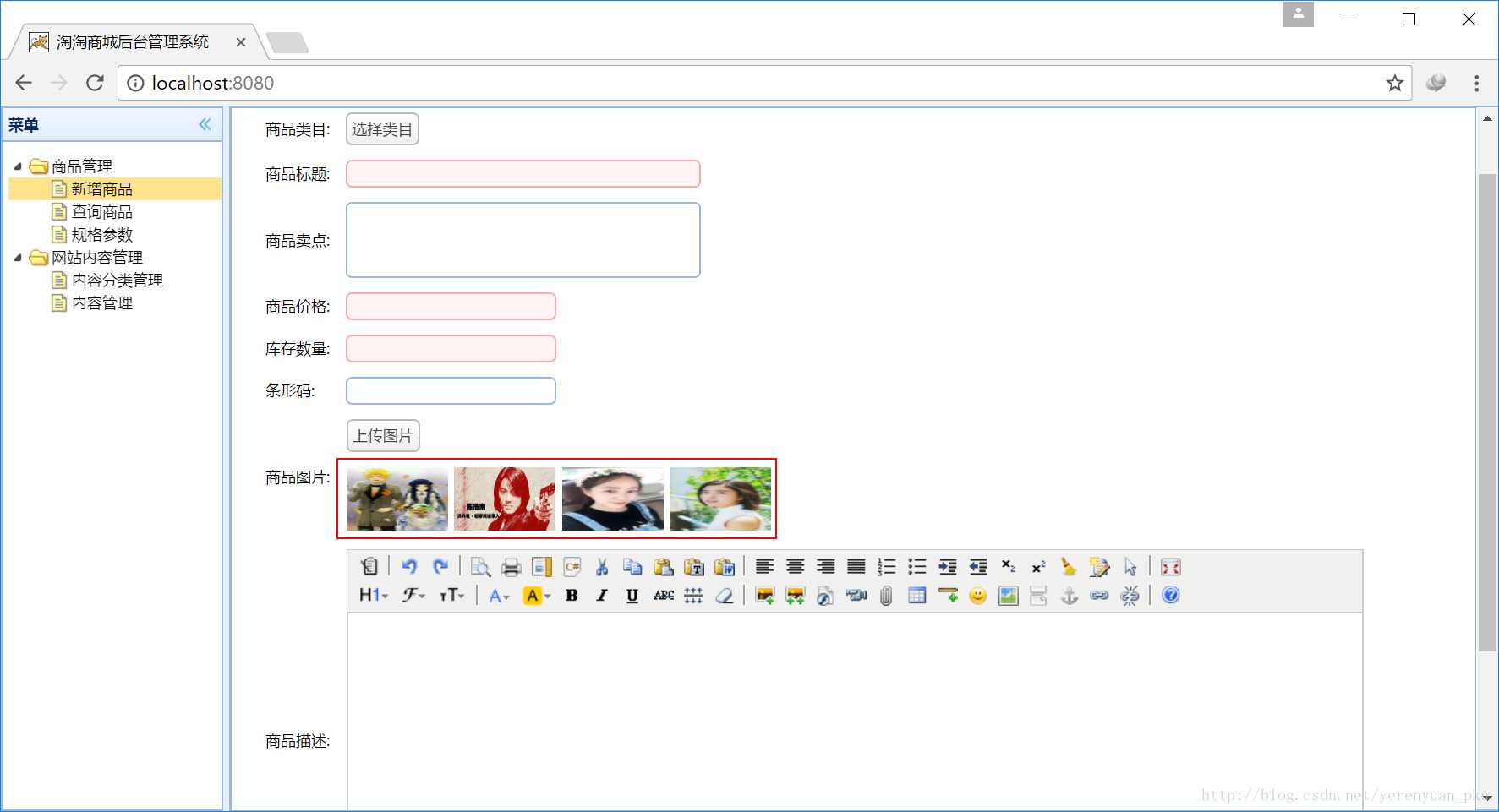The width and height of the screenshot is (1499, 812).
Task: Open the font family dropdown
Action: [413, 596]
